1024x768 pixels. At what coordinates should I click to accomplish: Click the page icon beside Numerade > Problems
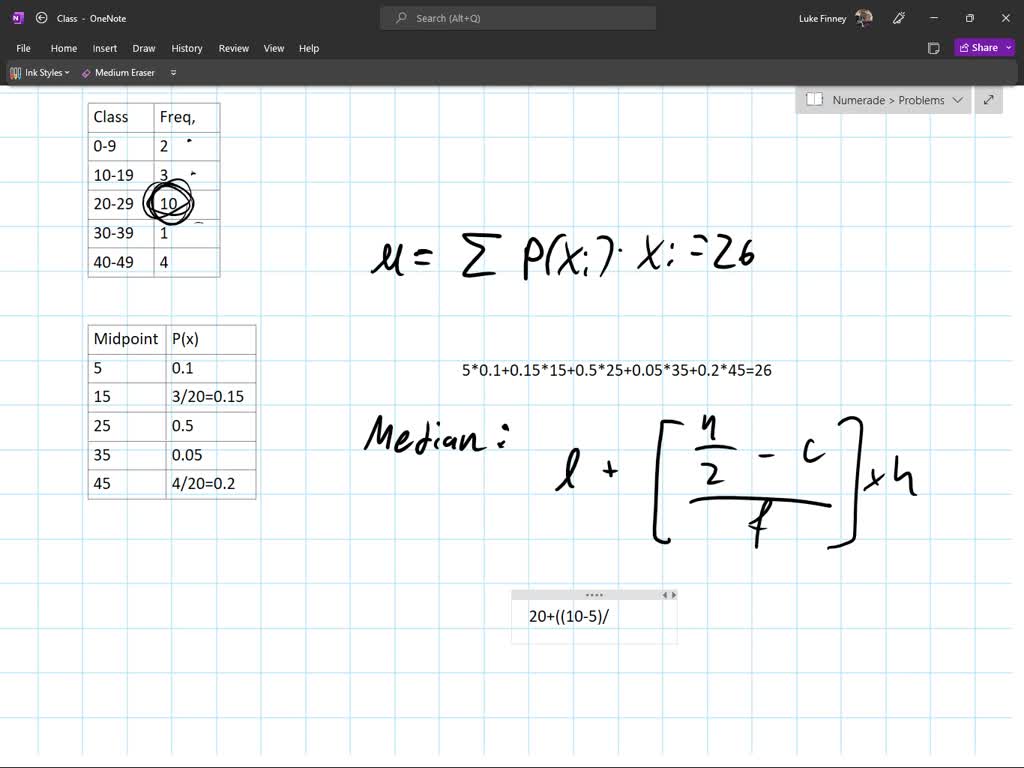click(814, 100)
